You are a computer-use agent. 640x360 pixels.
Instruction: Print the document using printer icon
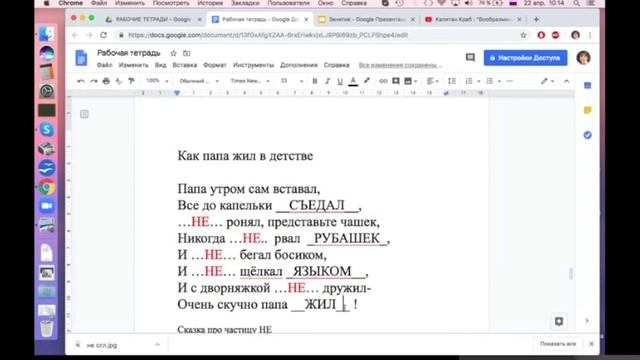[x=106, y=81]
